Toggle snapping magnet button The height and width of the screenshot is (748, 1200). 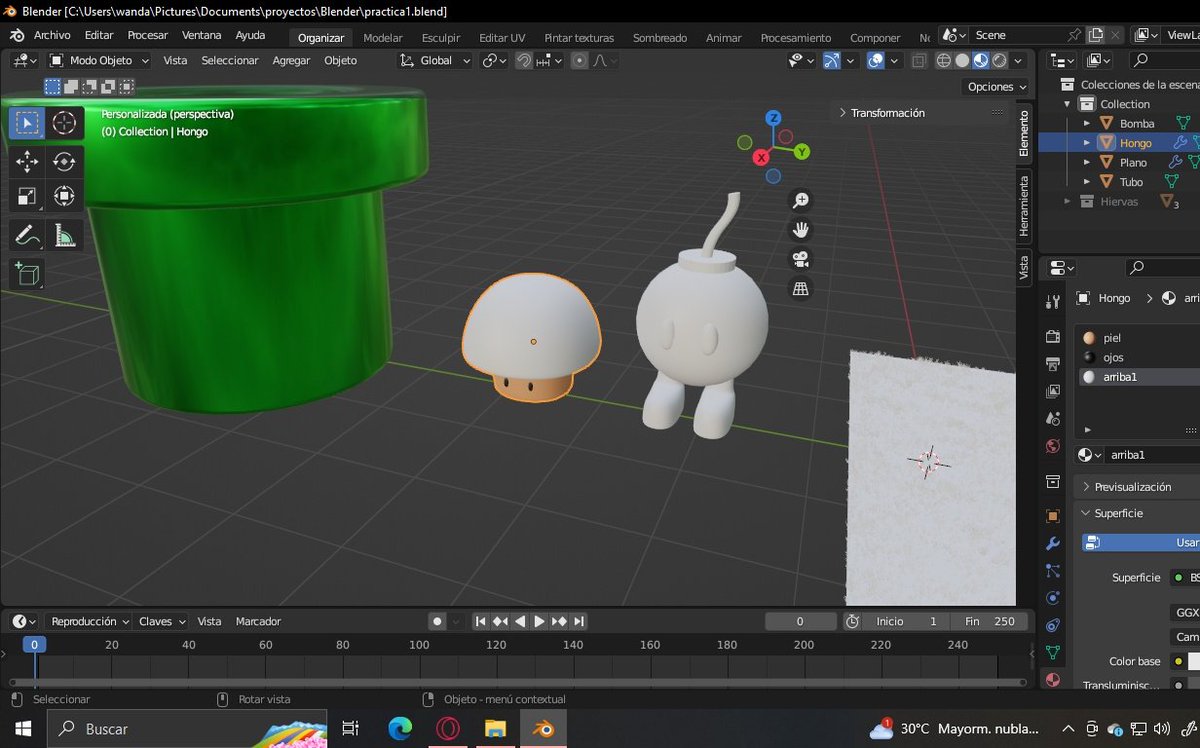[523, 60]
